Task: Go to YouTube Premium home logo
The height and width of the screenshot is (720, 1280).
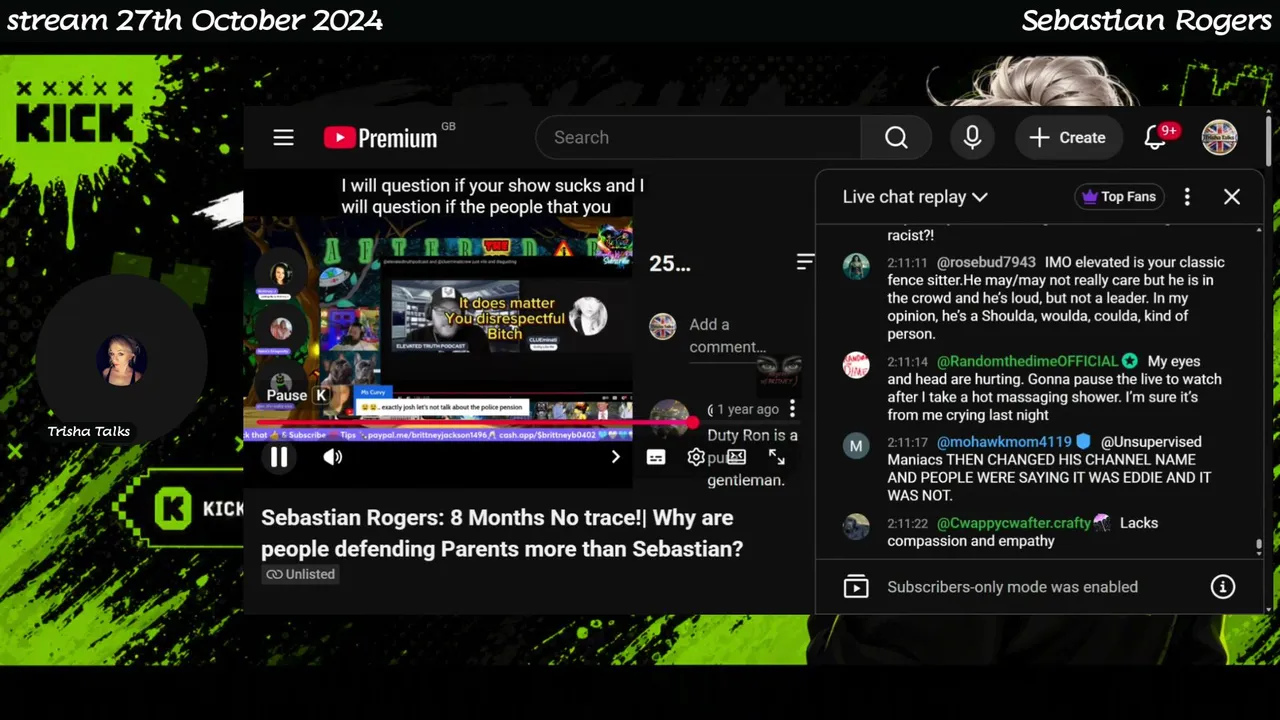Action: click(x=381, y=138)
